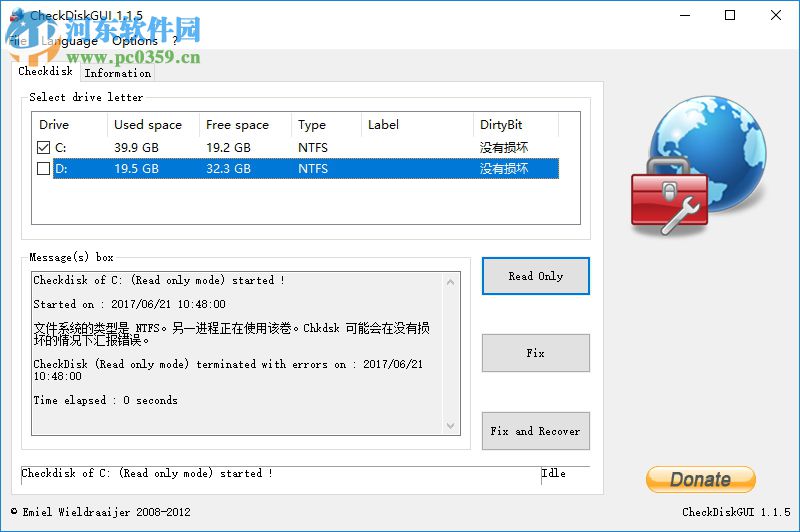
Task: Sort by the Free space column header
Action: pyautogui.click(x=245, y=124)
